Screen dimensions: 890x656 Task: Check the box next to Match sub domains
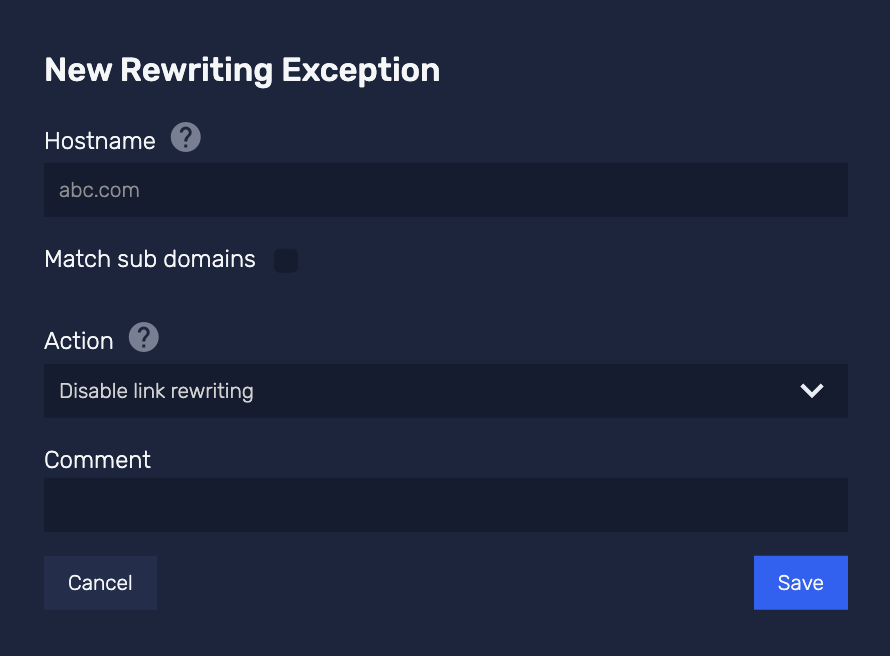pyautogui.click(x=286, y=260)
